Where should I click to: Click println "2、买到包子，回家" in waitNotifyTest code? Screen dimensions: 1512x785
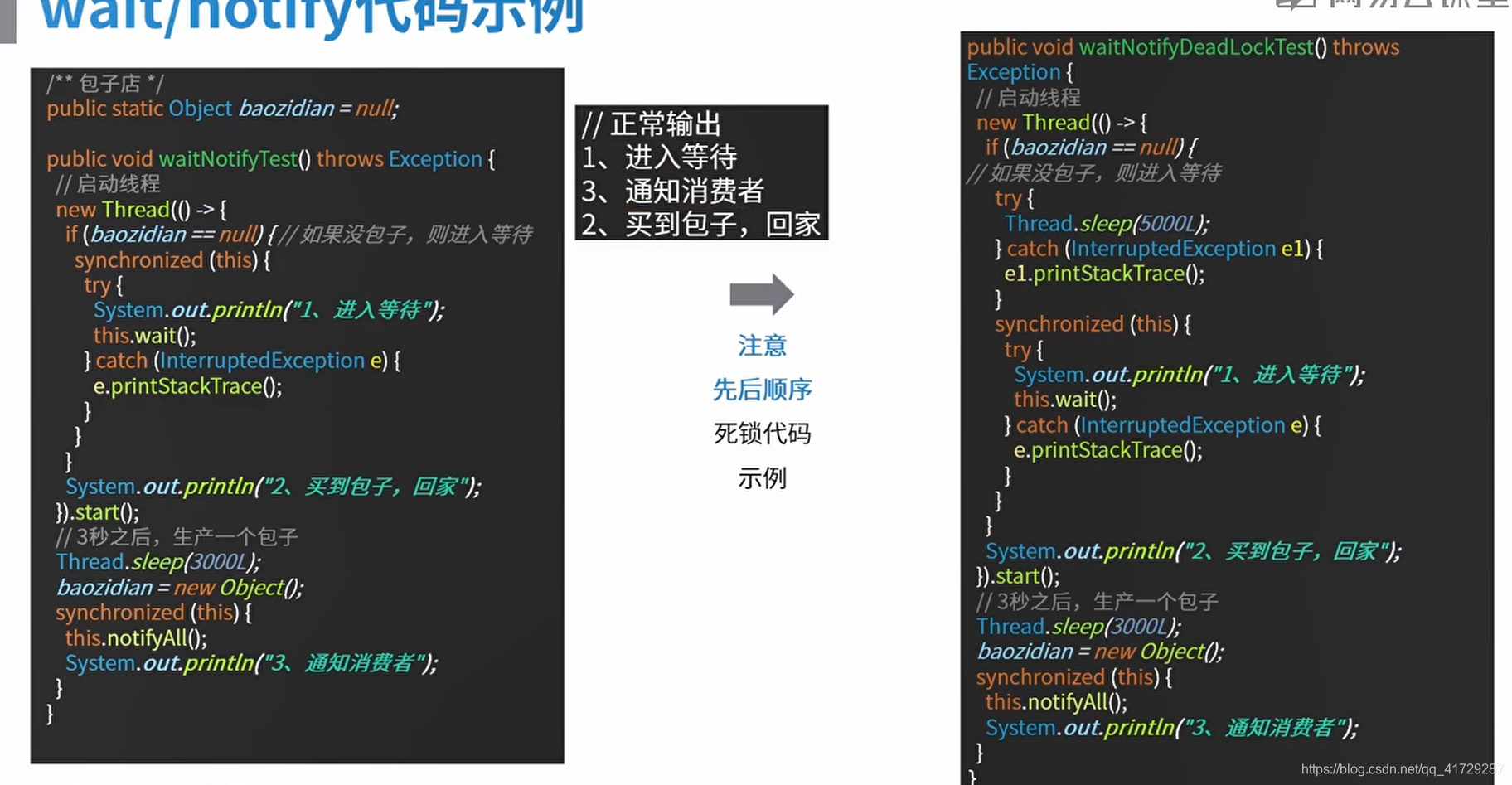pyautogui.click(x=273, y=487)
